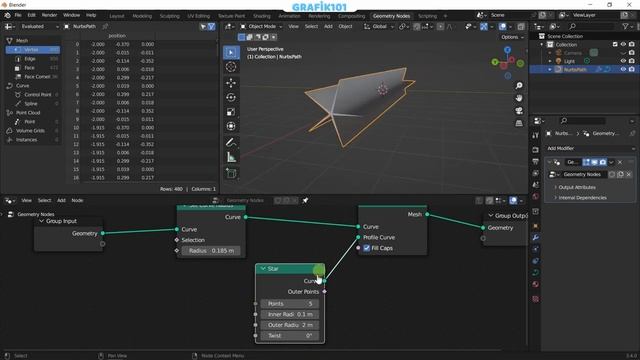Click the Twist 0° field

289,336
